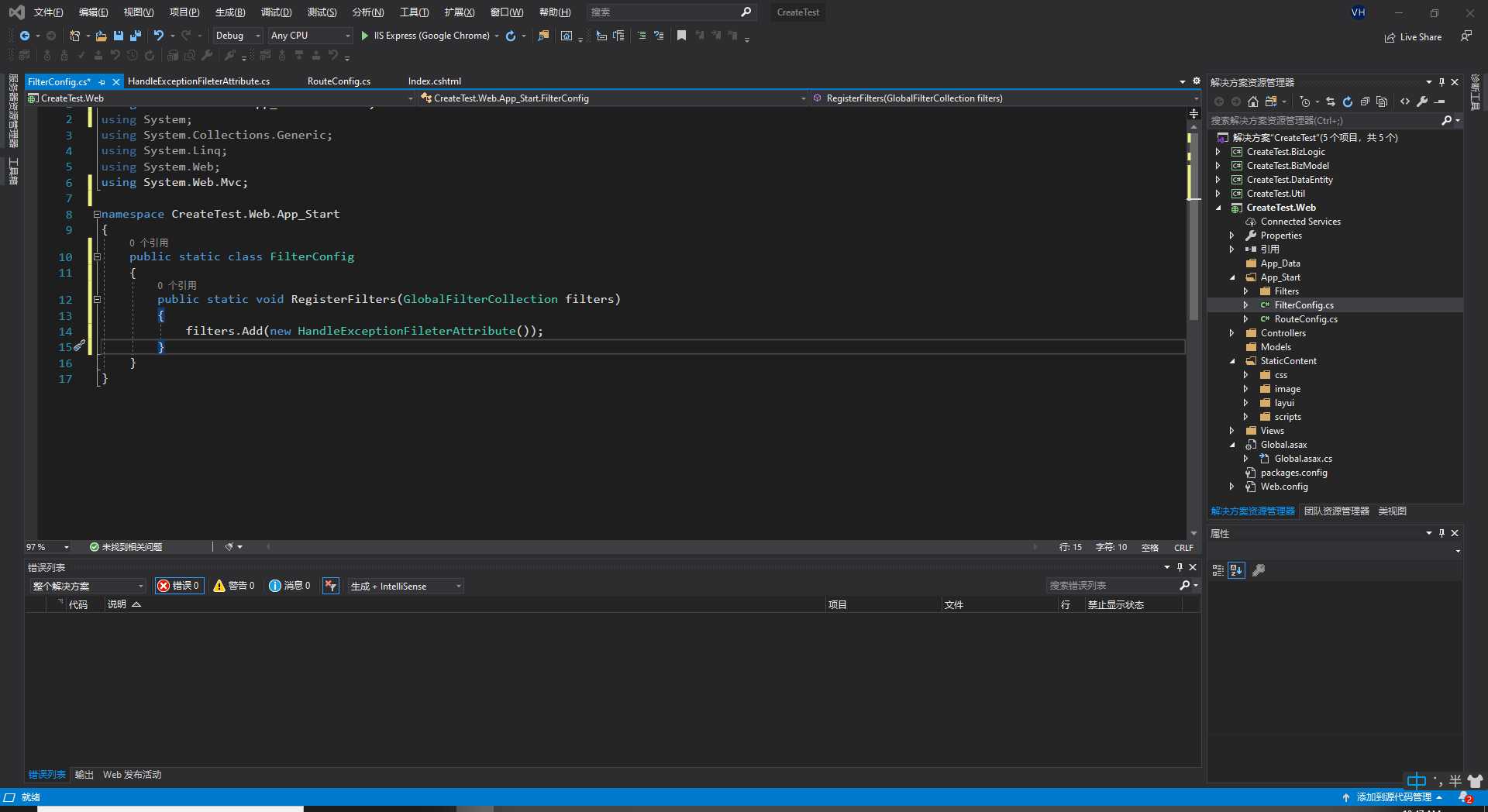The width and height of the screenshot is (1488, 812).
Task: Open the Any CPU platform dropdown
Action: [310, 36]
